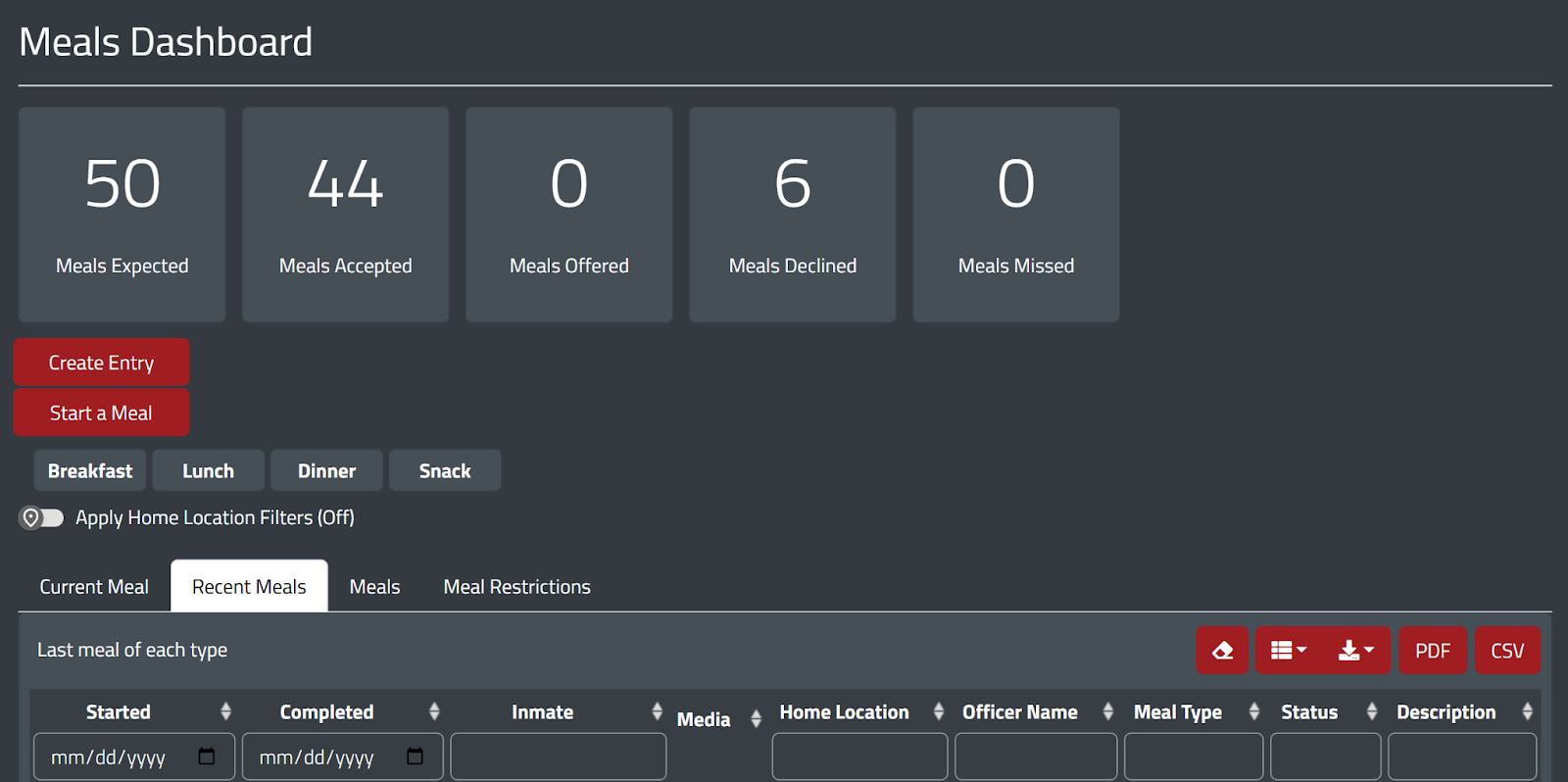Switch to the Recent Meals tab
Image resolution: width=1568 pixels, height=782 pixels.
[249, 587]
